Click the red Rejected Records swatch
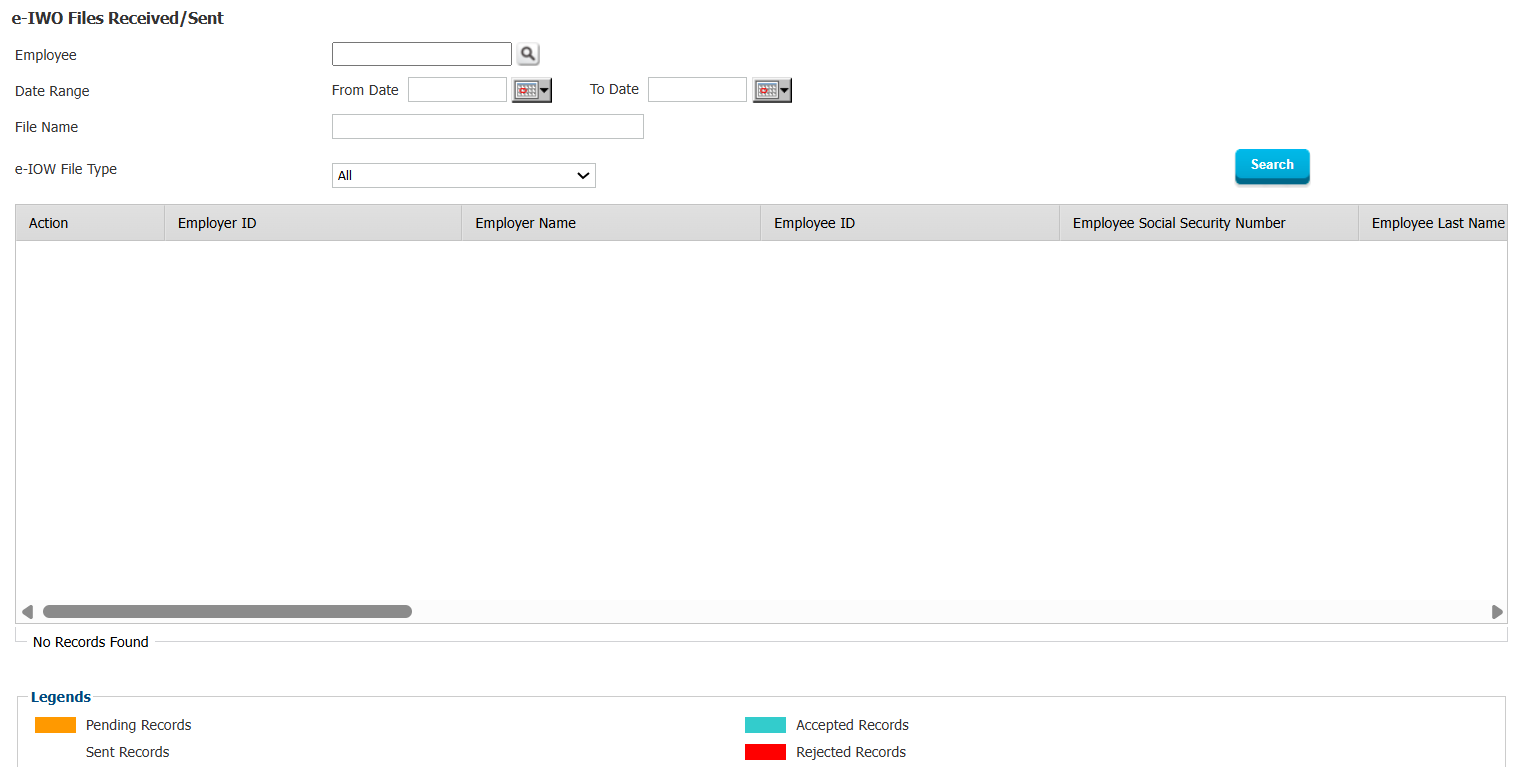 pos(765,752)
